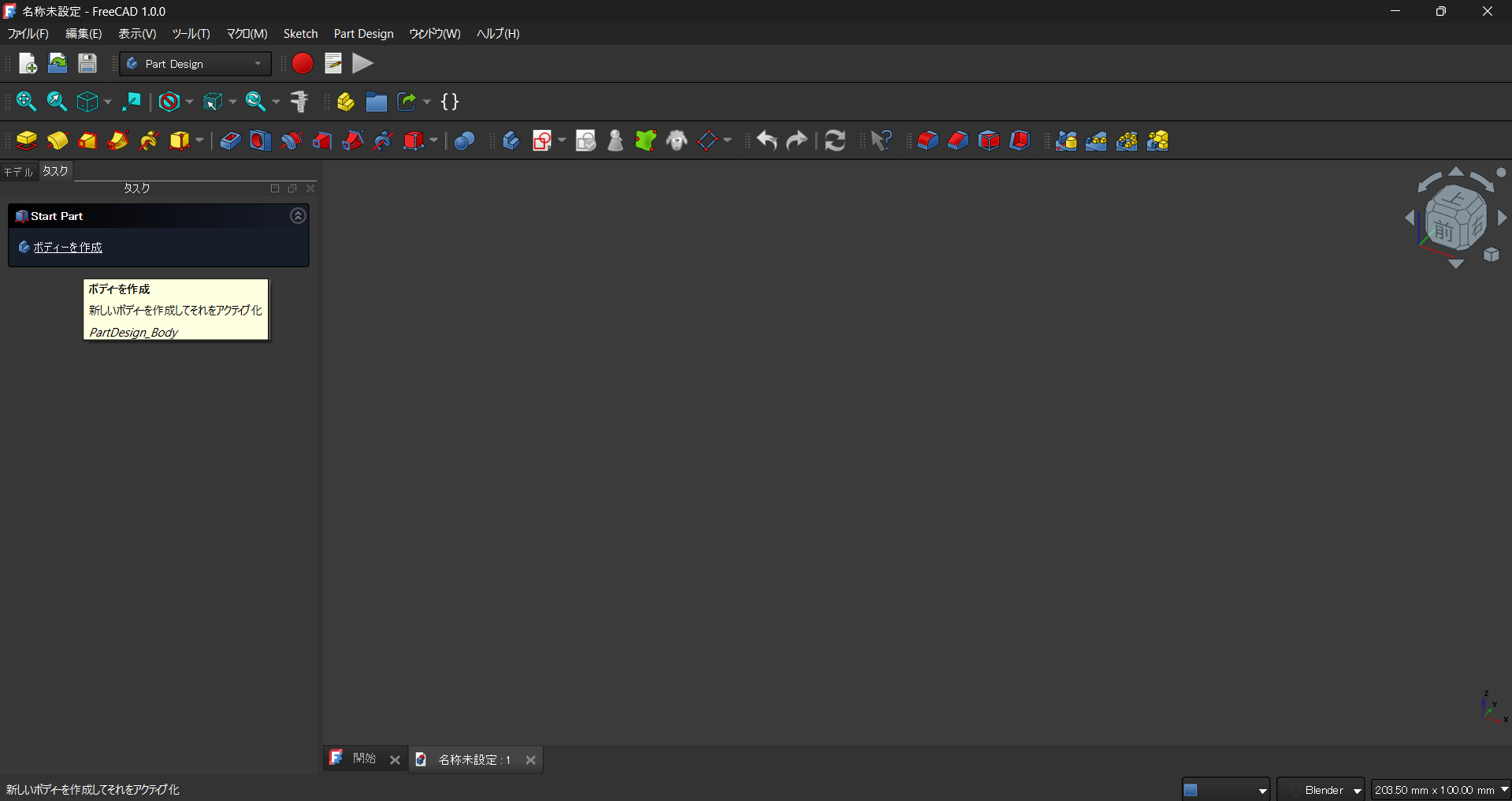
Task: Undo the last action
Action: click(767, 141)
